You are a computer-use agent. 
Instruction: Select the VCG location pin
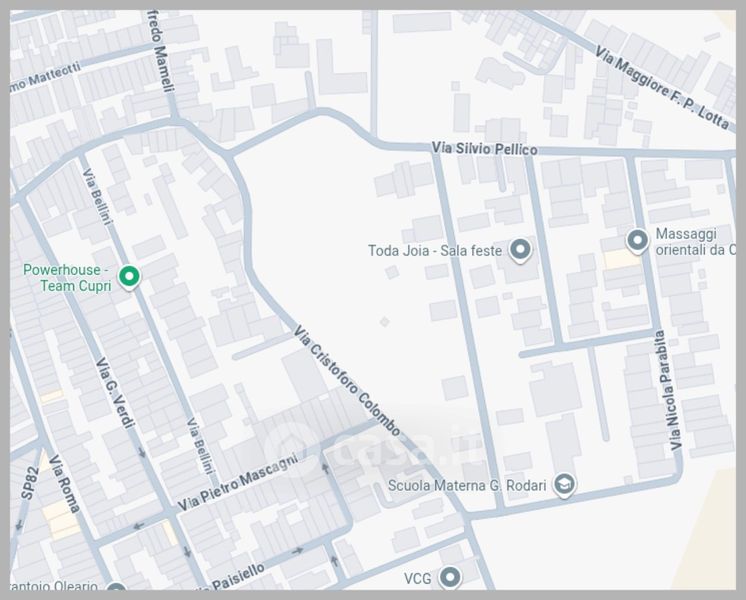pyautogui.click(x=450, y=577)
